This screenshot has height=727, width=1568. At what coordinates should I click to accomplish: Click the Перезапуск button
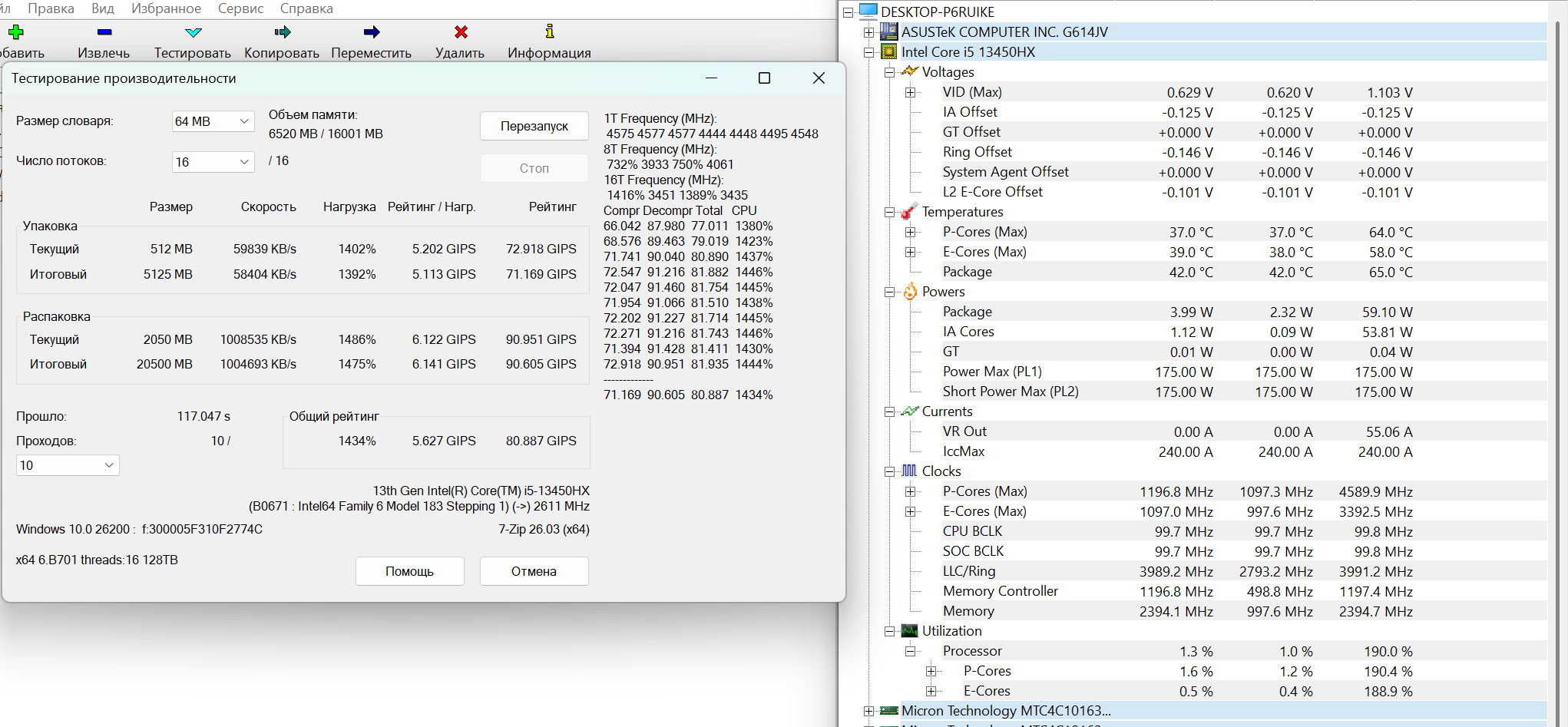click(x=534, y=126)
